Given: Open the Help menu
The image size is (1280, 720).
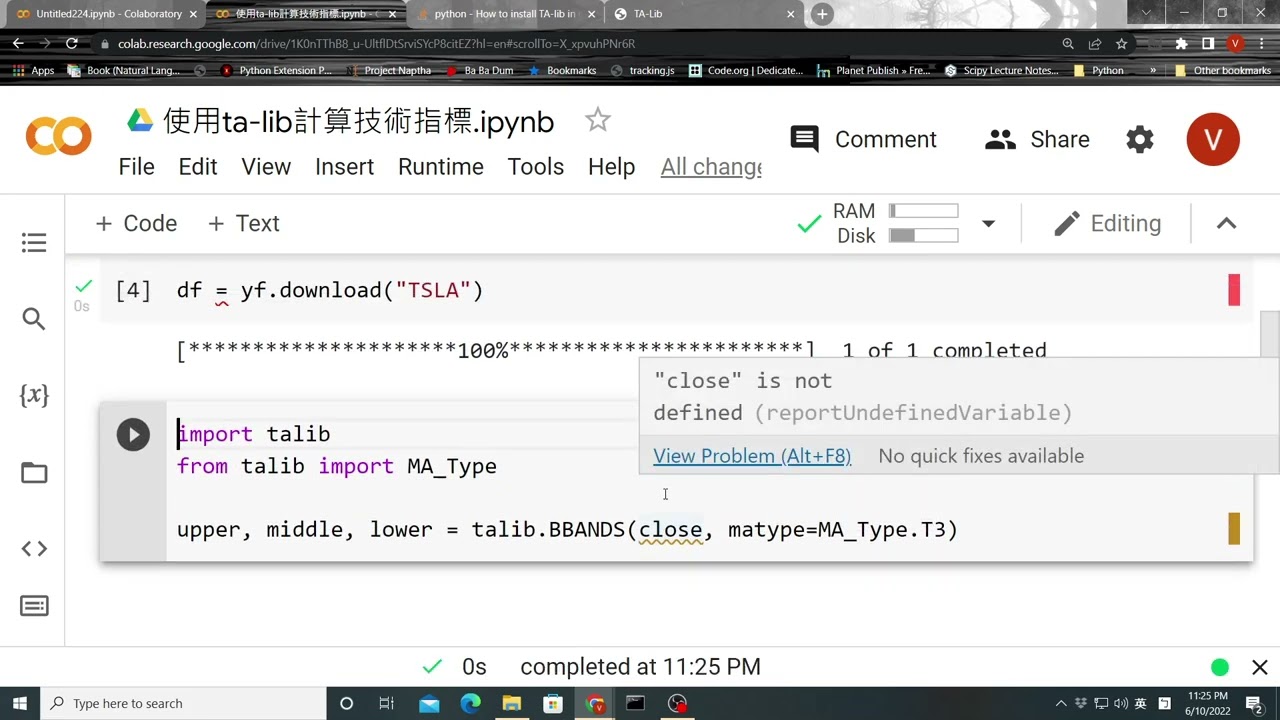Looking at the screenshot, I should [x=611, y=167].
